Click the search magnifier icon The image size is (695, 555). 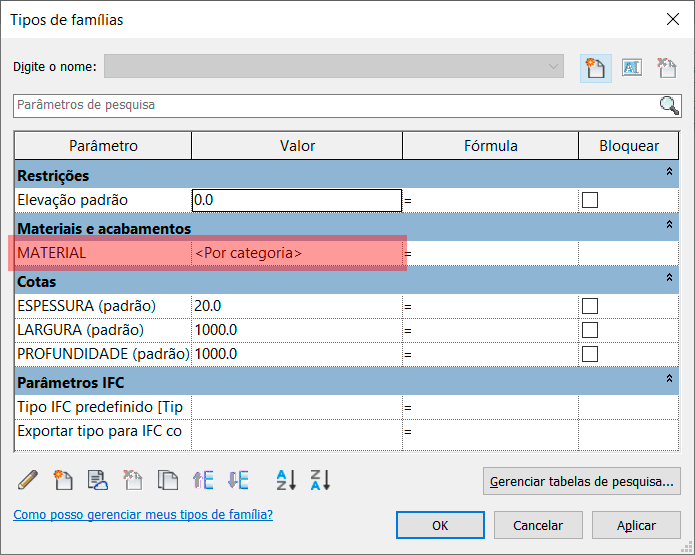669,105
